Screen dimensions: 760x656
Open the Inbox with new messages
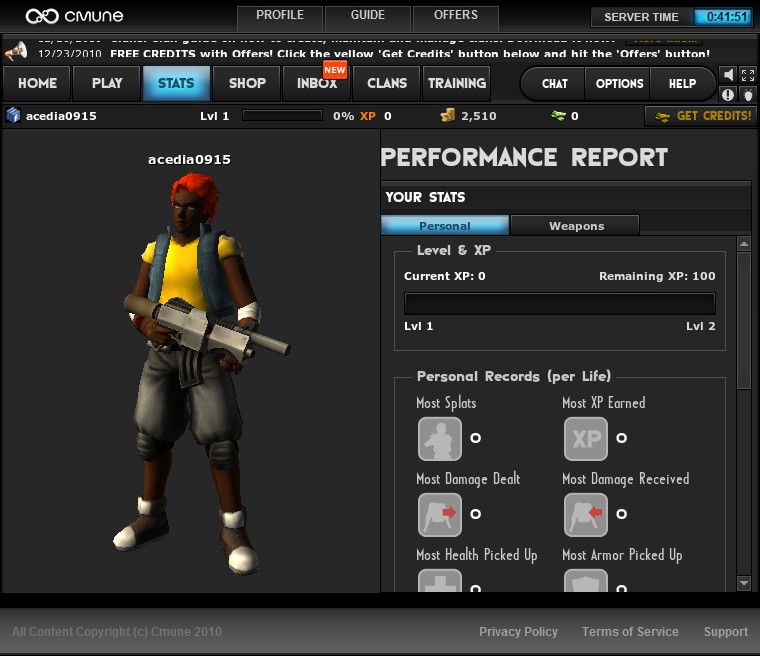coord(316,83)
